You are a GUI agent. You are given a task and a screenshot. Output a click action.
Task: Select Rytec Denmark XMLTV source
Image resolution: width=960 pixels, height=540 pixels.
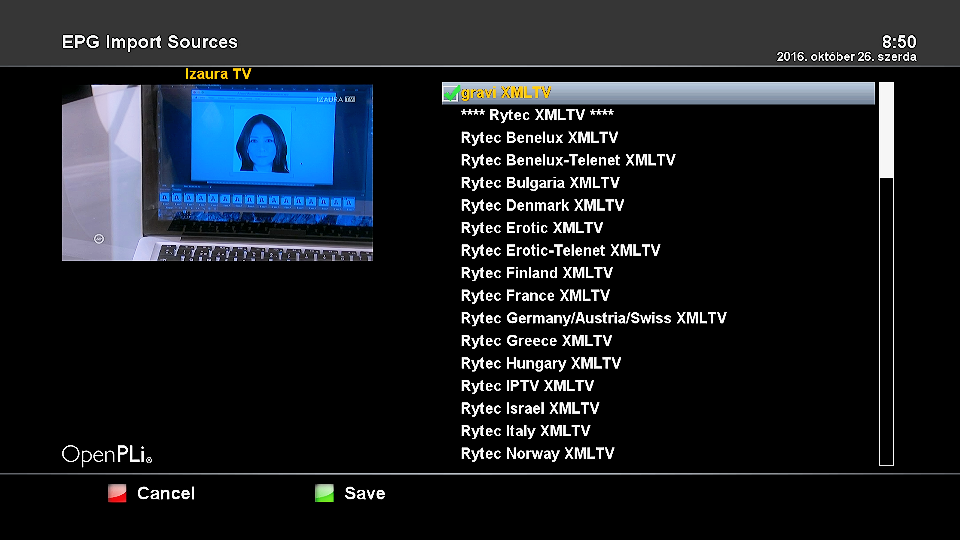coord(658,206)
